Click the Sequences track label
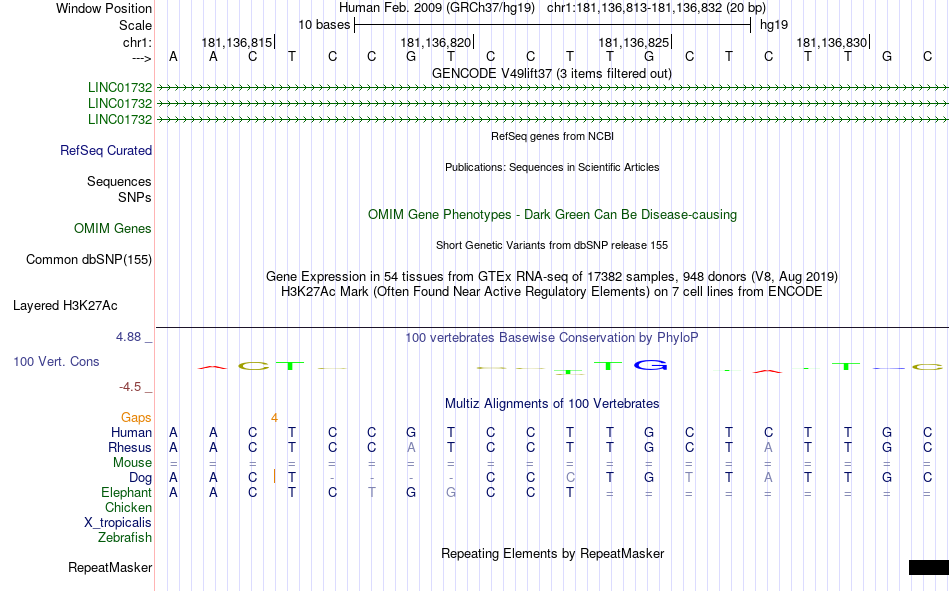Viewport: 950px width, 591px height. coord(119,181)
